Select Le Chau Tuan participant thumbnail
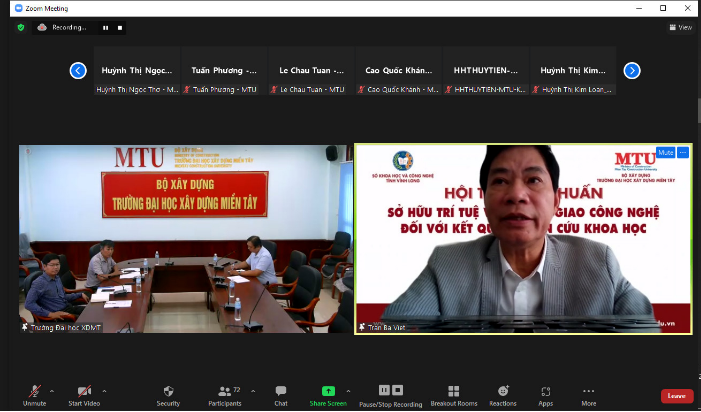This screenshot has height=412, width=701. pos(312,70)
